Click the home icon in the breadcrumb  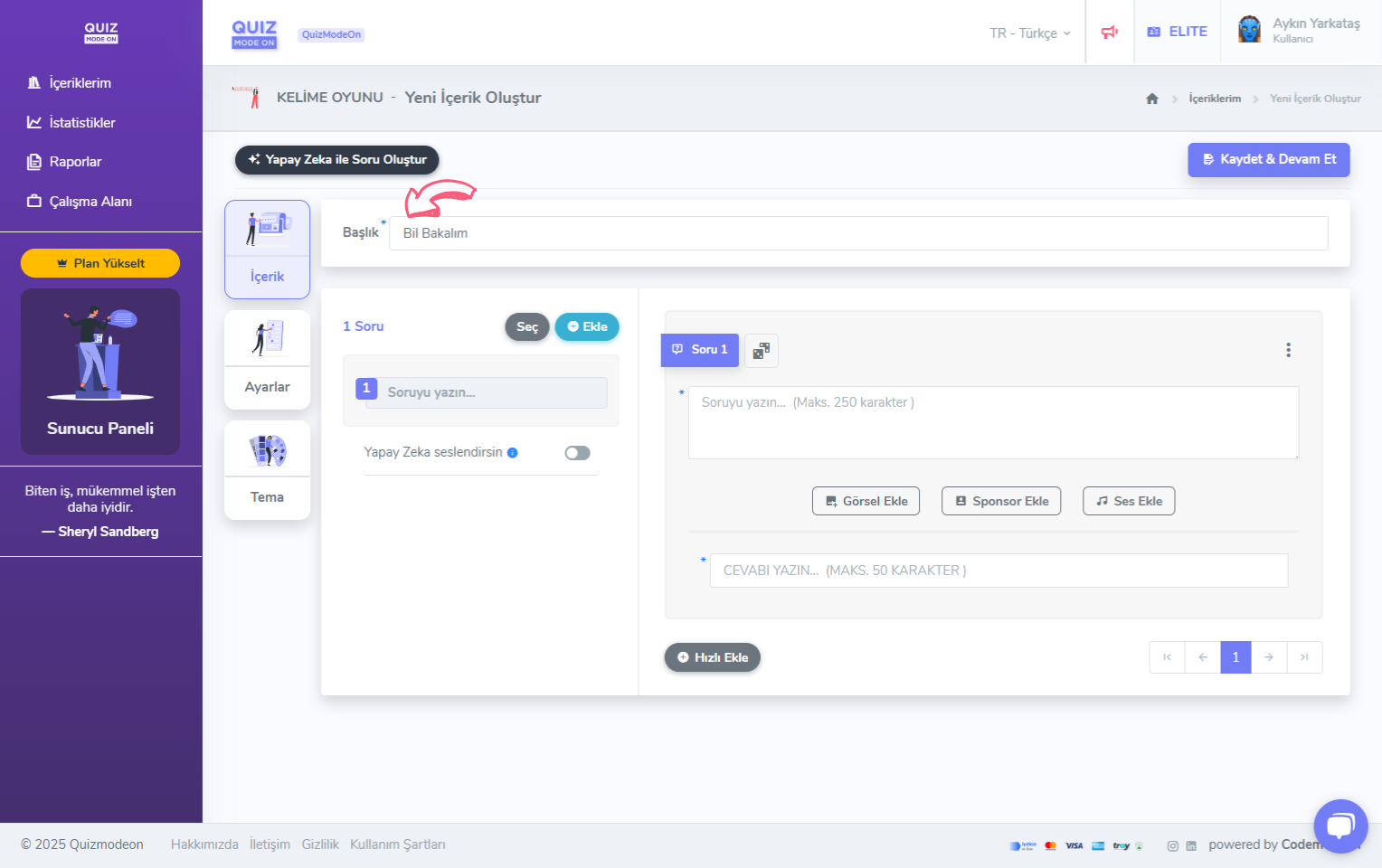coord(1151,99)
